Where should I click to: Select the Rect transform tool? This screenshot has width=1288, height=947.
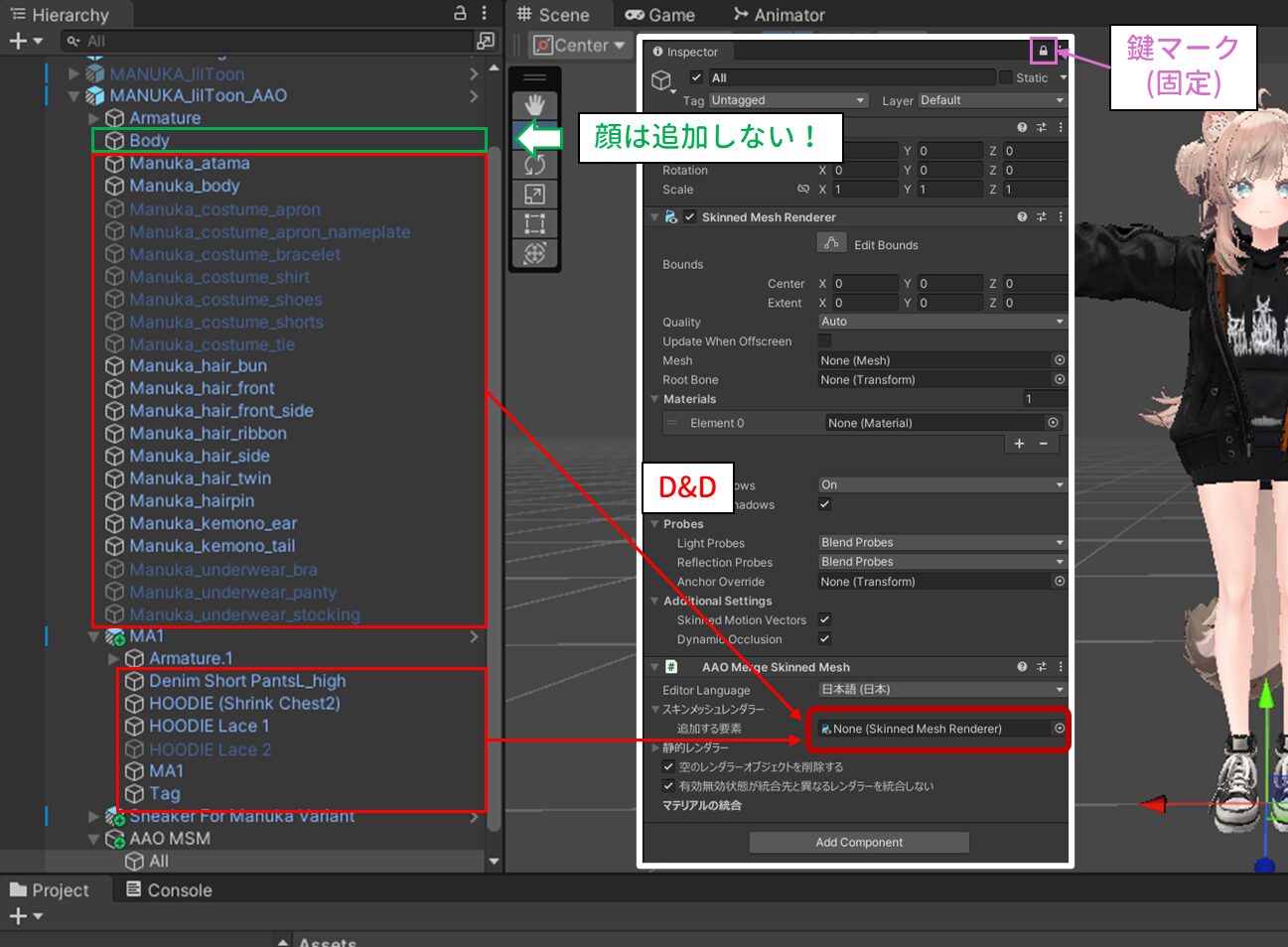point(534,223)
